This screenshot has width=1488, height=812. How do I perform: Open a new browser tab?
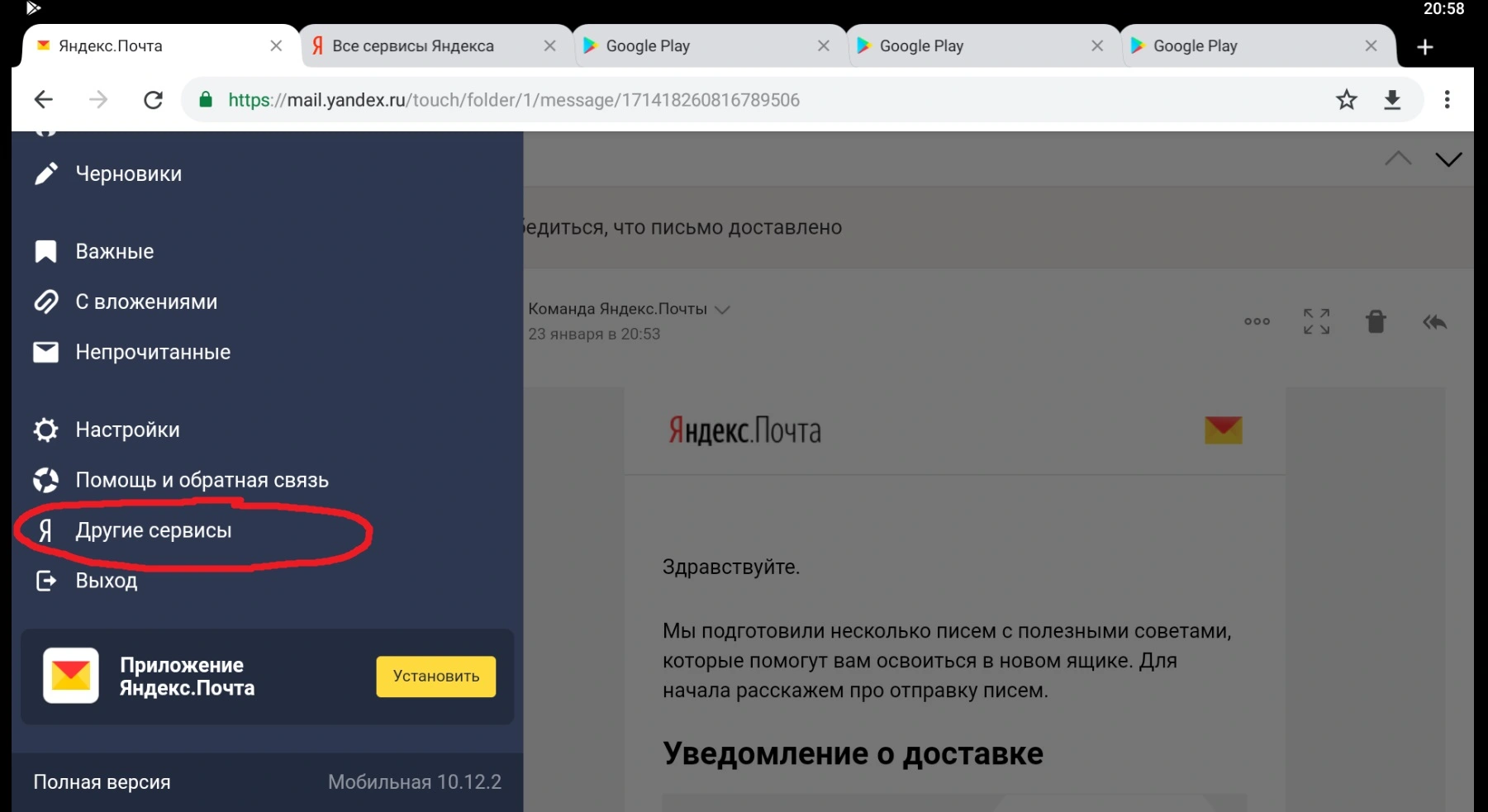[x=1425, y=47]
